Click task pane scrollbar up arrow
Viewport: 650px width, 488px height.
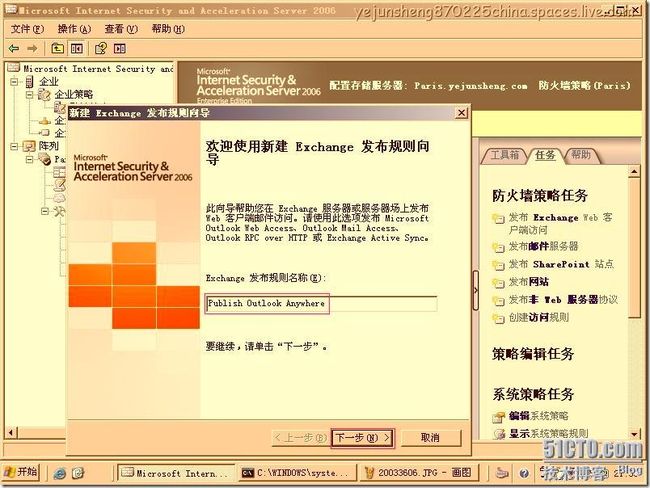[x=634, y=172]
